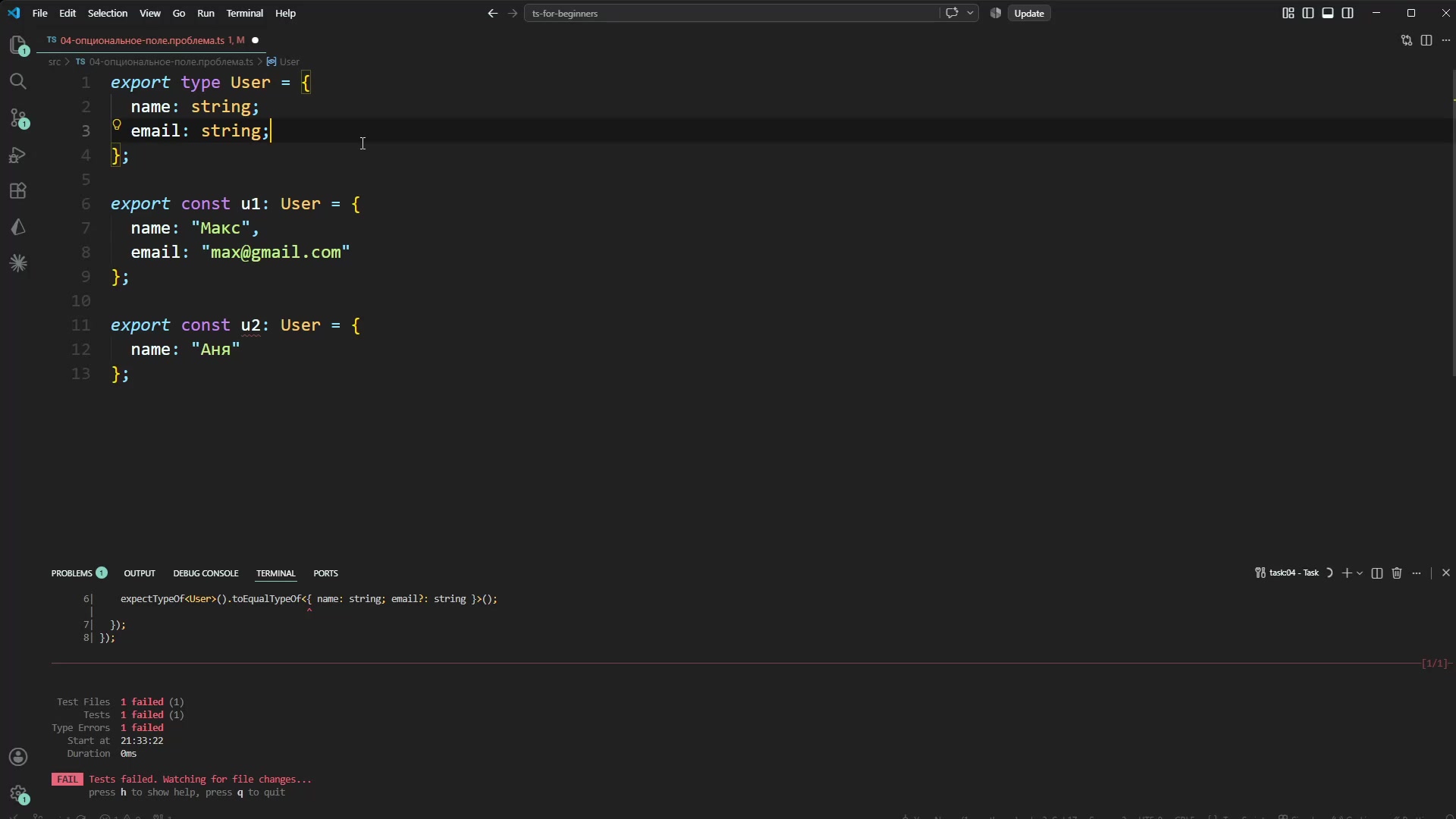The height and width of the screenshot is (819, 1456).
Task: Open the Search view icon
Action: point(18,81)
